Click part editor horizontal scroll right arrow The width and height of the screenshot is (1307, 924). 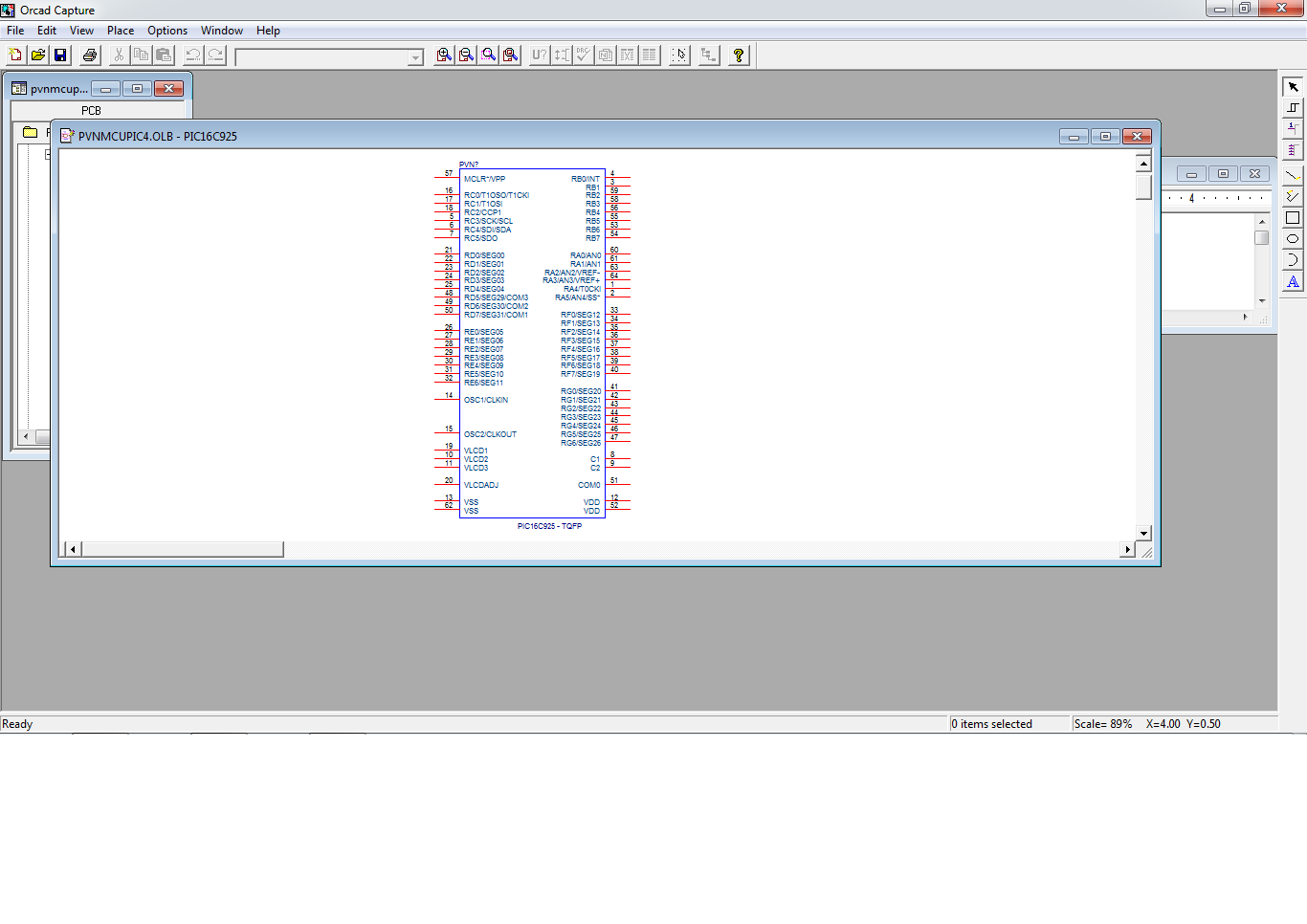point(1127,549)
